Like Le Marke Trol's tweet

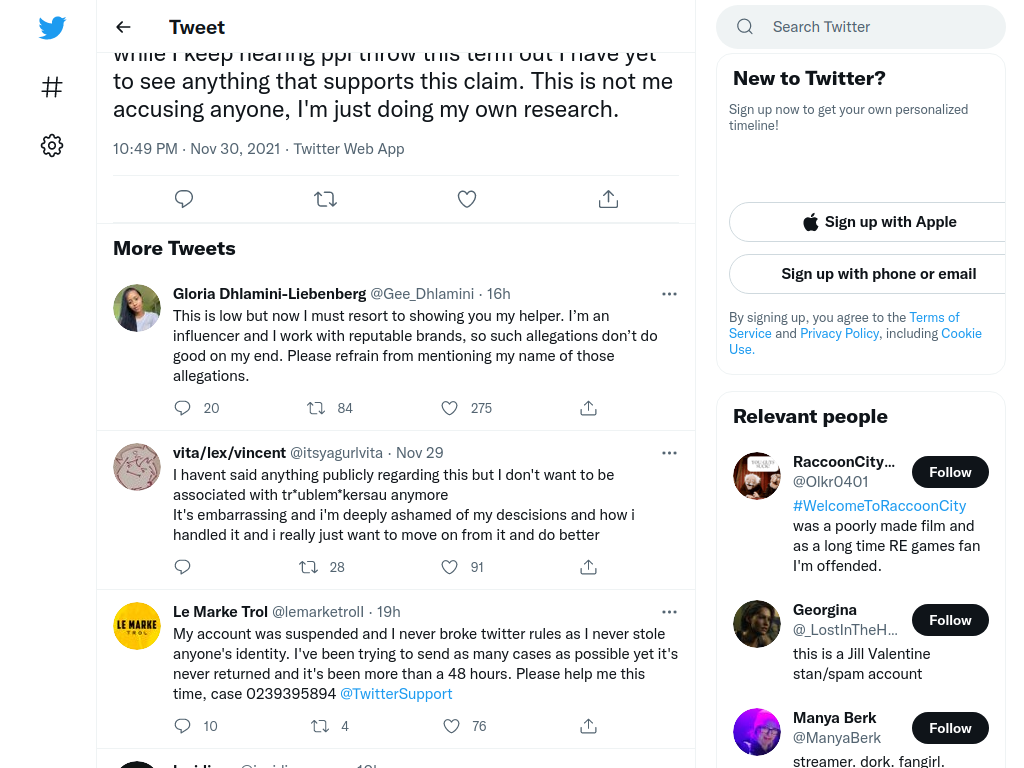(x=451, y=726)
